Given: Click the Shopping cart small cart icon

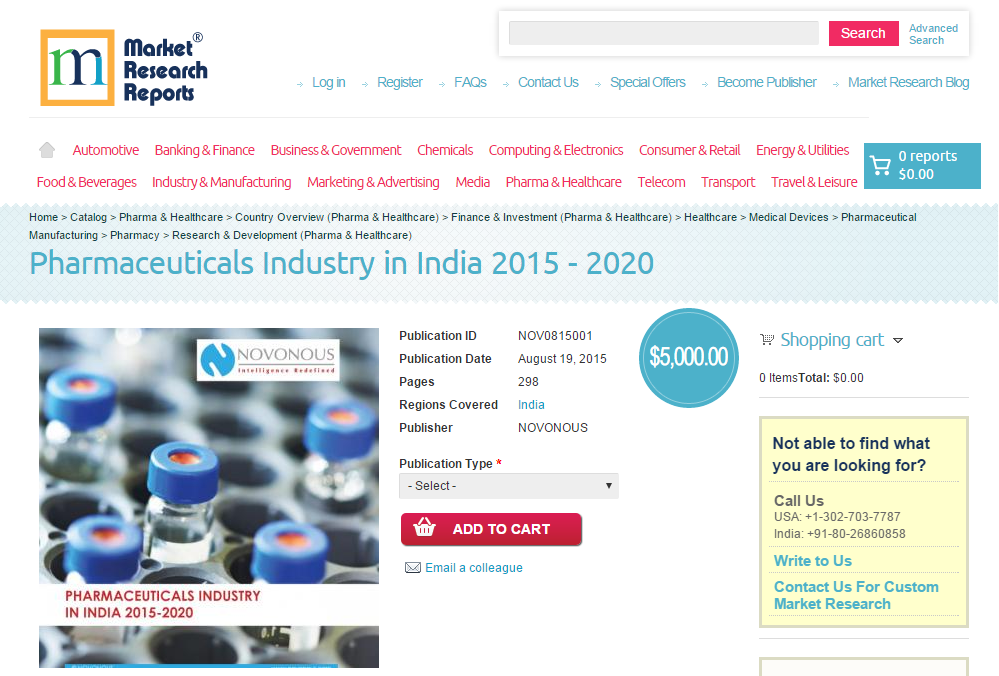Looking at the screenshot, I should (x=767, y=340).
